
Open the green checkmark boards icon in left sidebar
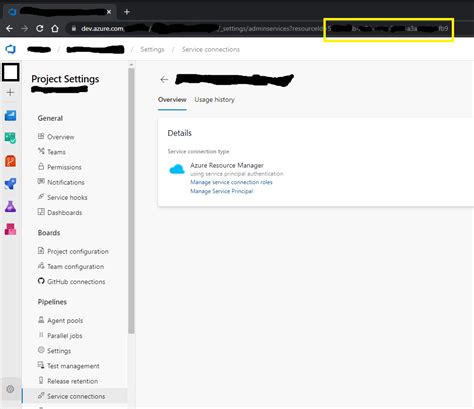tap(10, 138)
